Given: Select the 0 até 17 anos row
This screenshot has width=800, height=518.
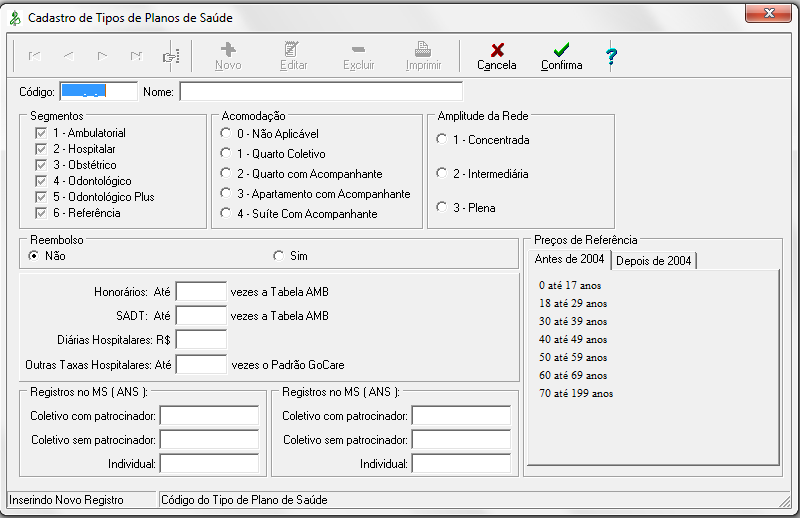Looking at the screenshot, I should [x=570, y=286].
